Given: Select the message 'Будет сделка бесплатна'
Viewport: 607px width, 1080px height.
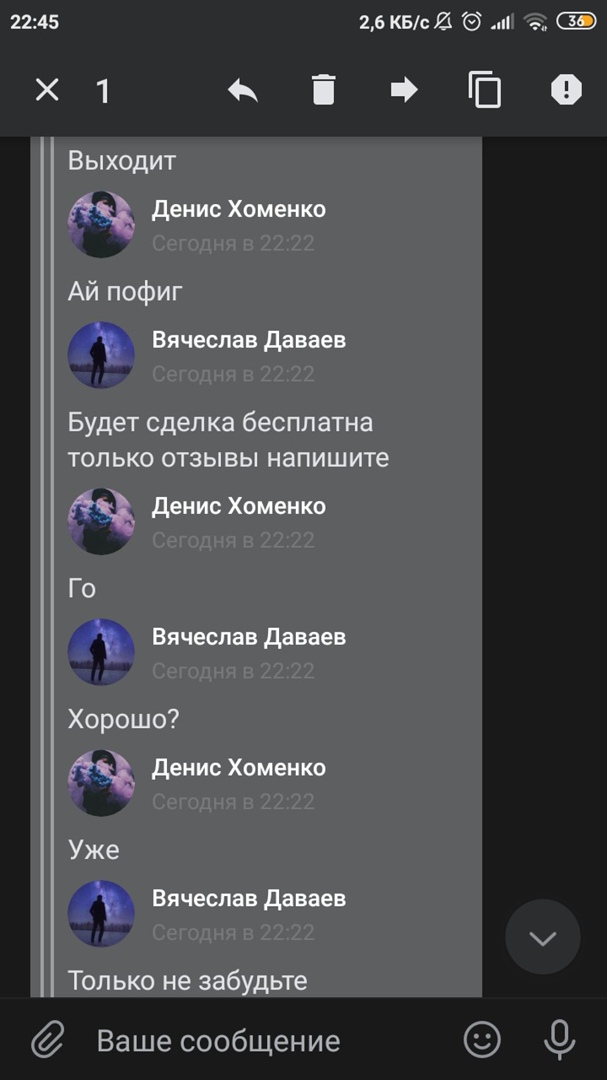Looking at the screenshot, I should click(220, 422).
